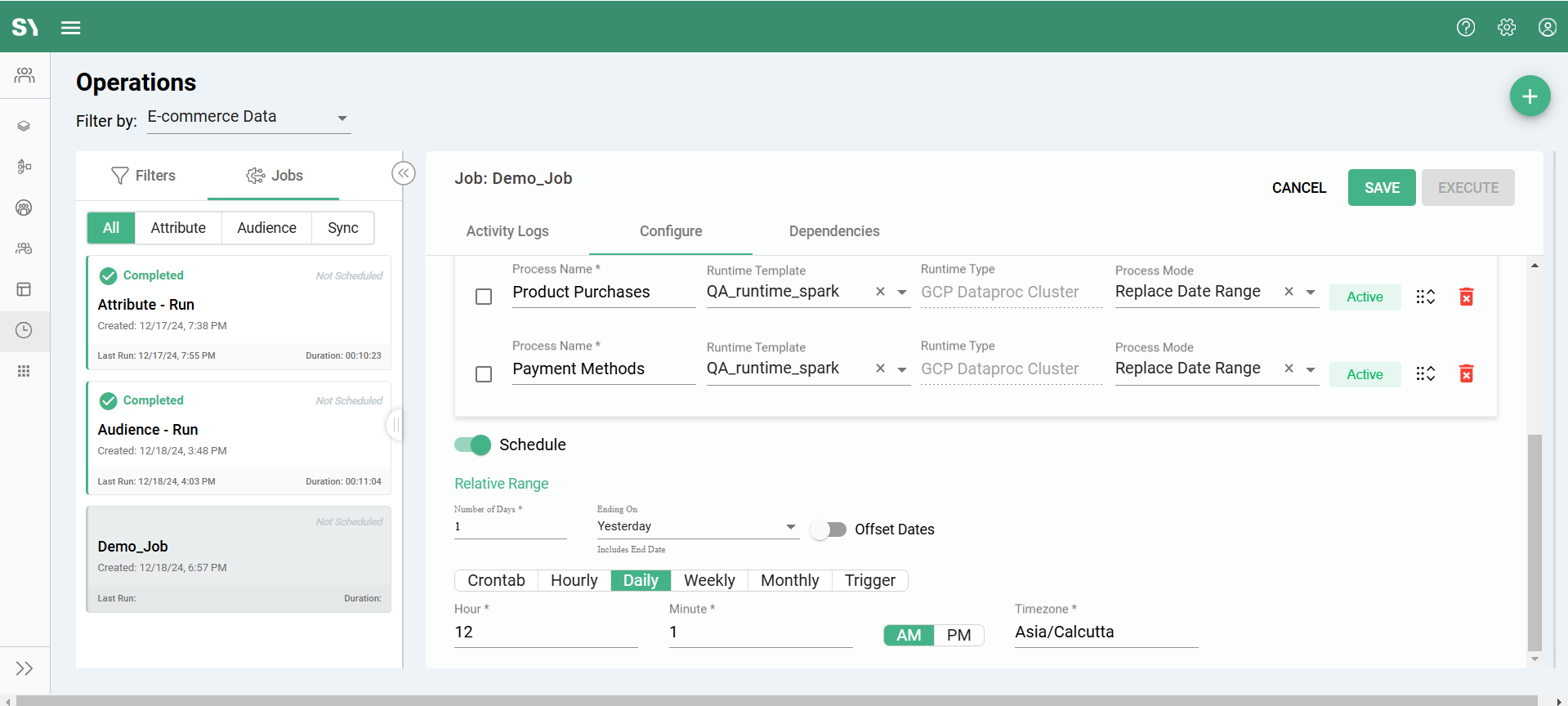Open the hamburger navigation menu

(x=71, y=28)
